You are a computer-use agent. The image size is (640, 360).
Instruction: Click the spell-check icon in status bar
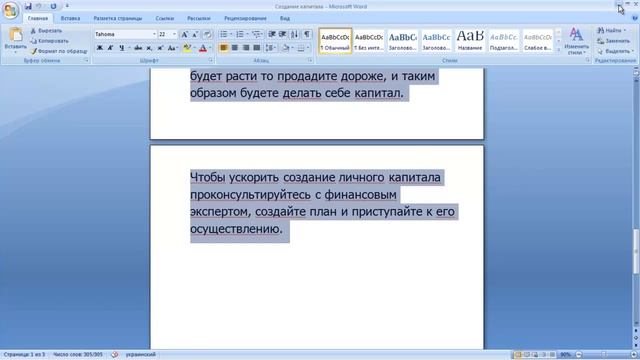pyautogui.click(x=115, y=355)
